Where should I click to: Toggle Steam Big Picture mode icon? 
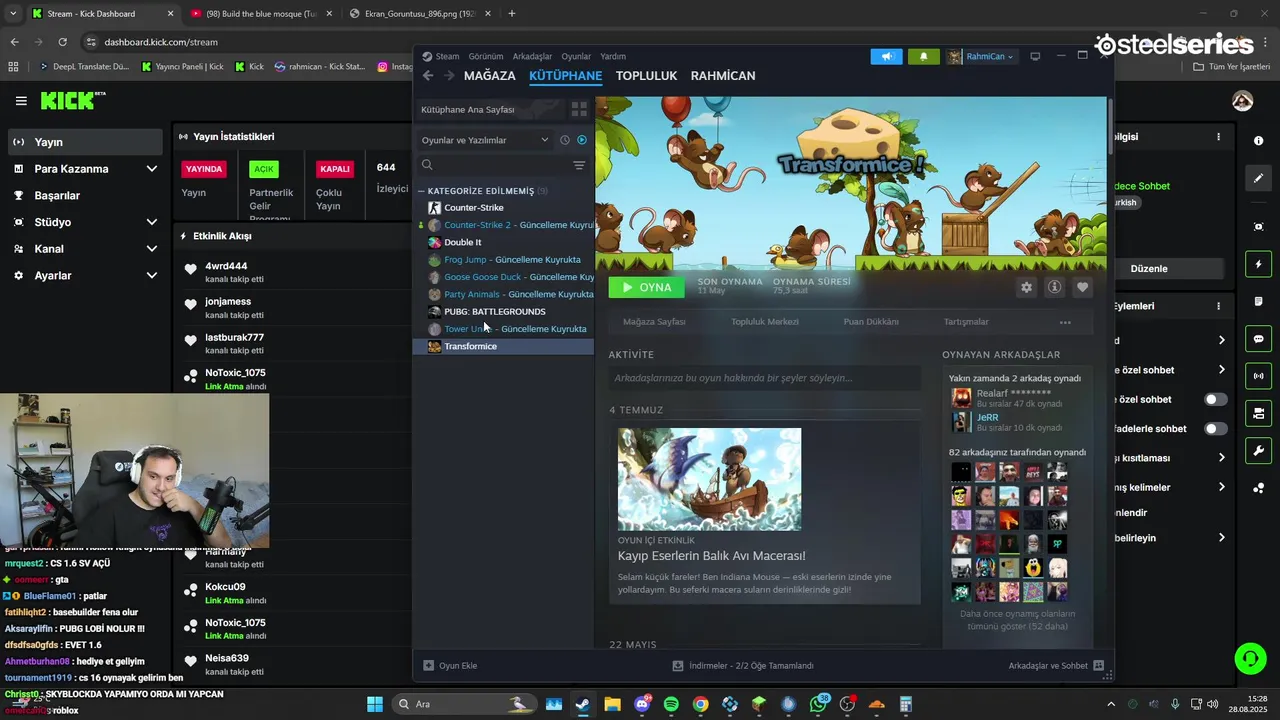pos(1036,56)
